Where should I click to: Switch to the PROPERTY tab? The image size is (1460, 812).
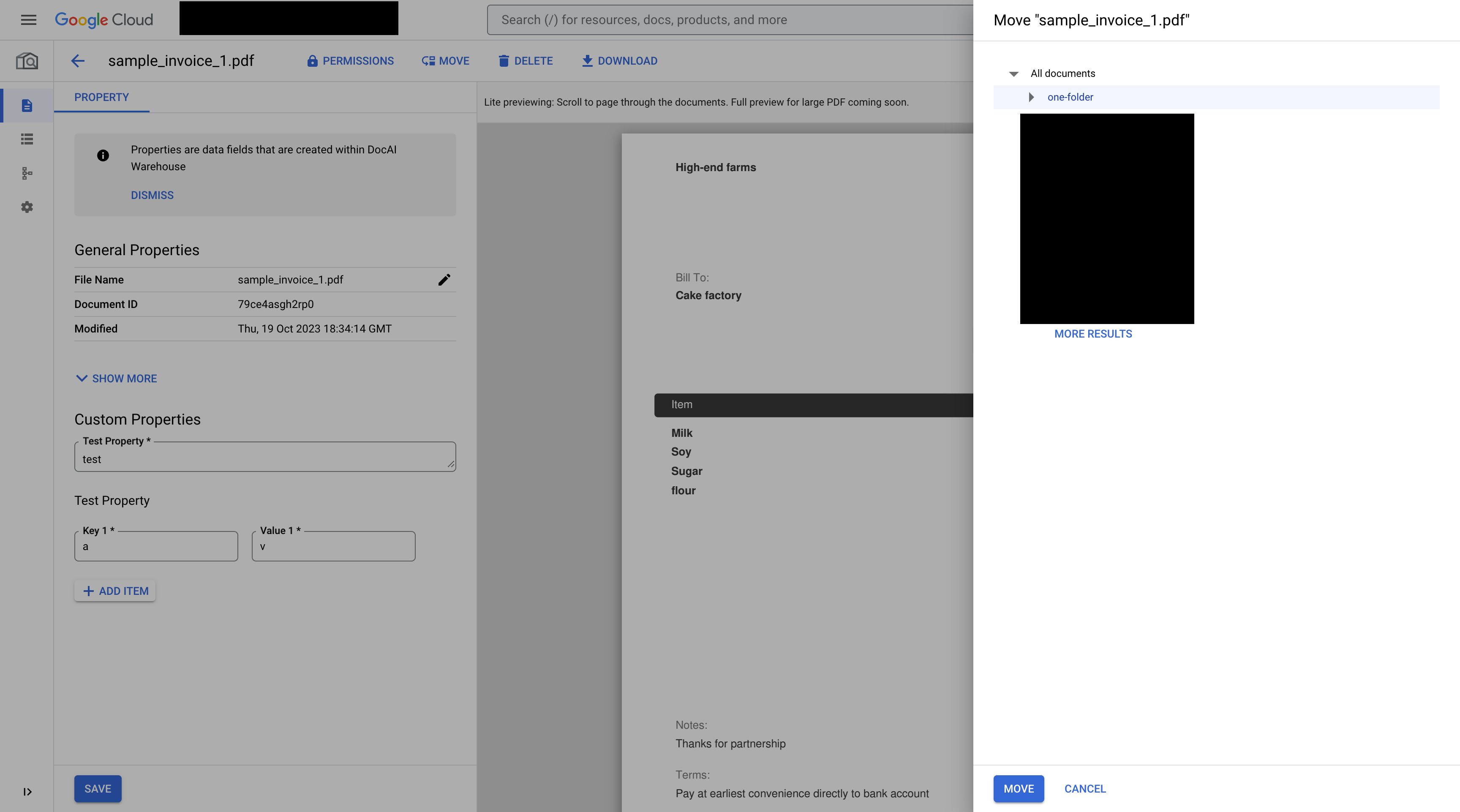(101, 98)
